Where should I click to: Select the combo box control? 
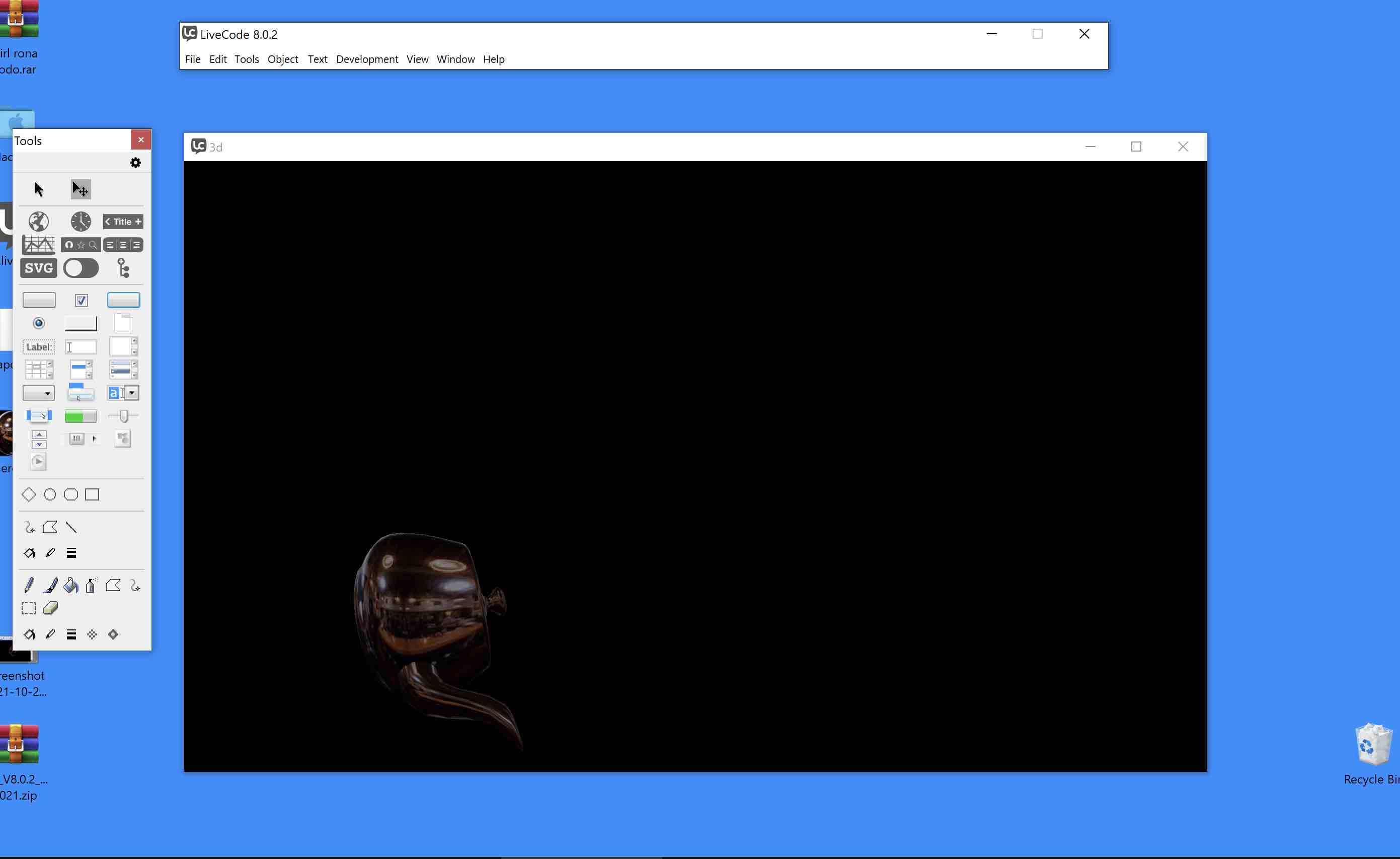tap(123, 393)
